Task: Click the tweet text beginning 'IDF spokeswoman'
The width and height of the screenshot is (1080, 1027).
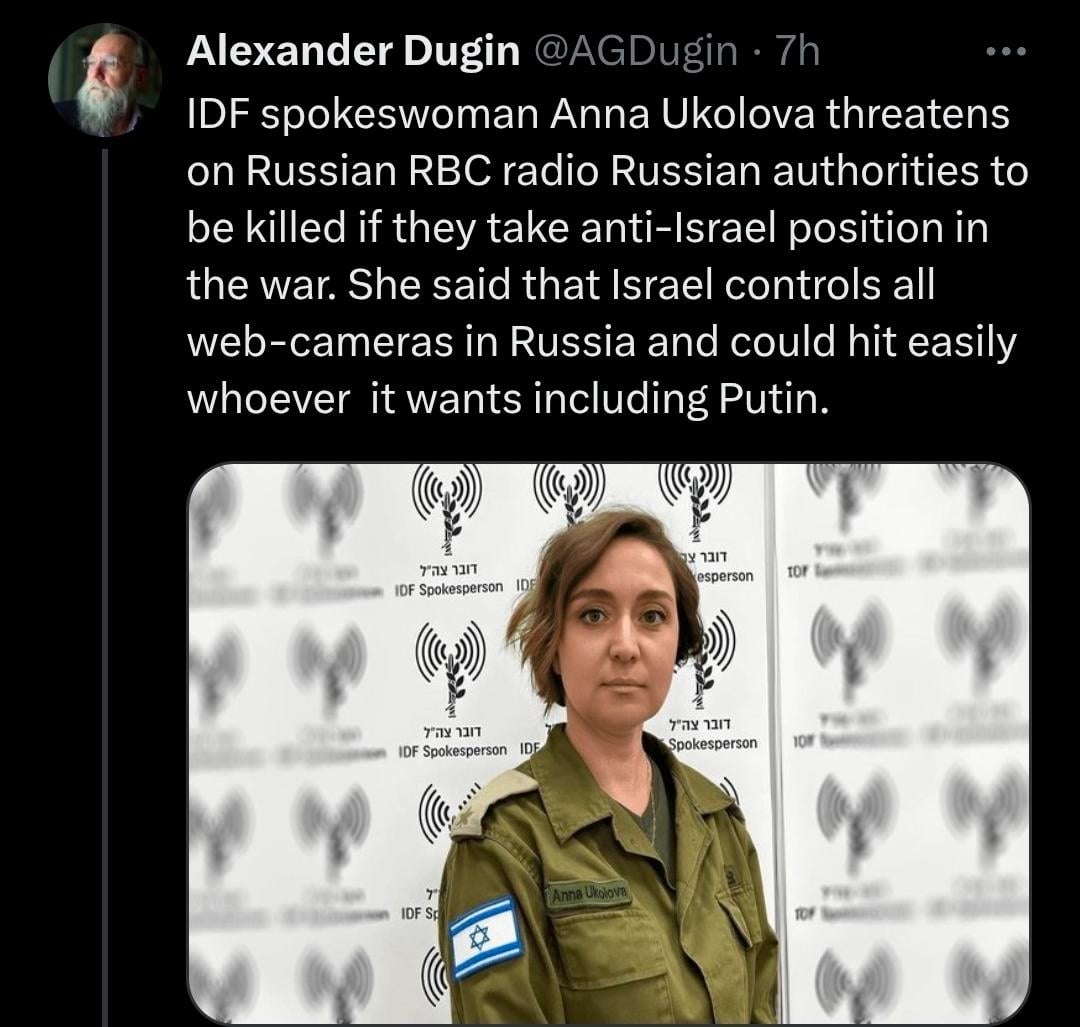Action: (x=606, y=256)
